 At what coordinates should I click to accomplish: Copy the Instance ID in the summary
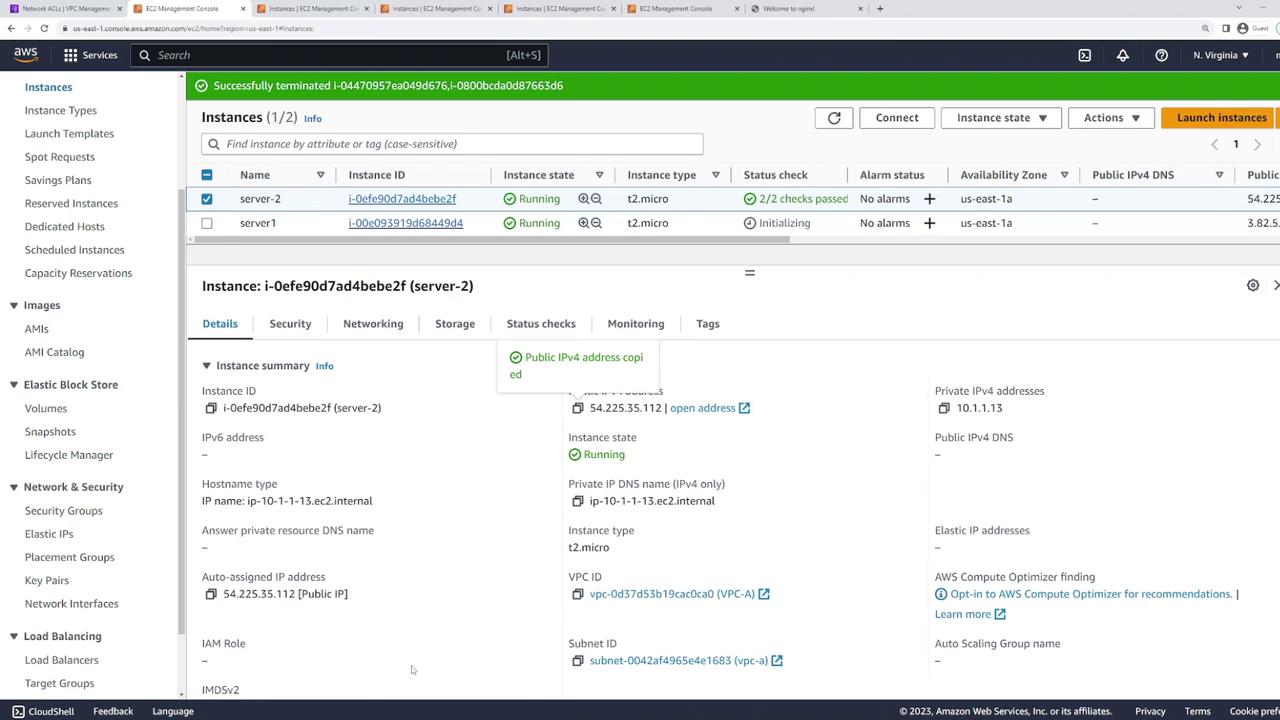tap(211, 408)
